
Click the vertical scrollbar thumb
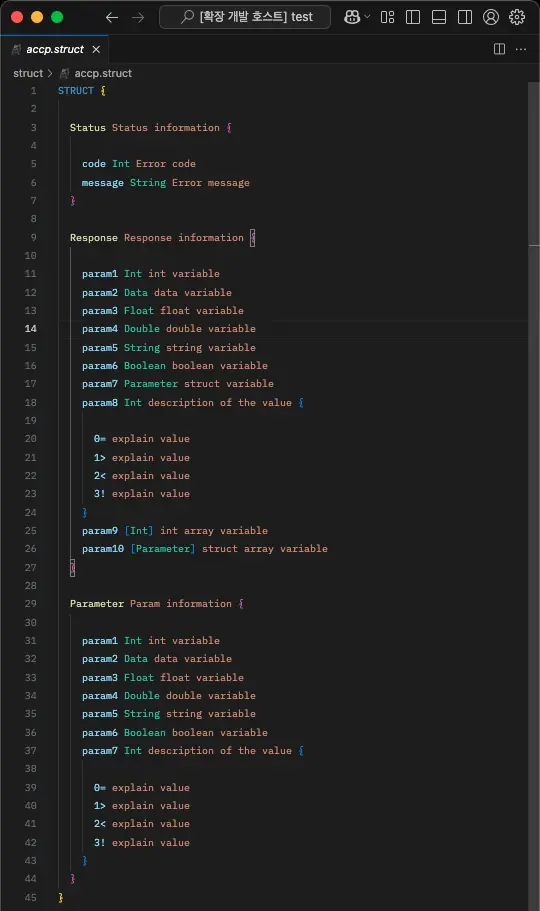click(x=534, y=163)
